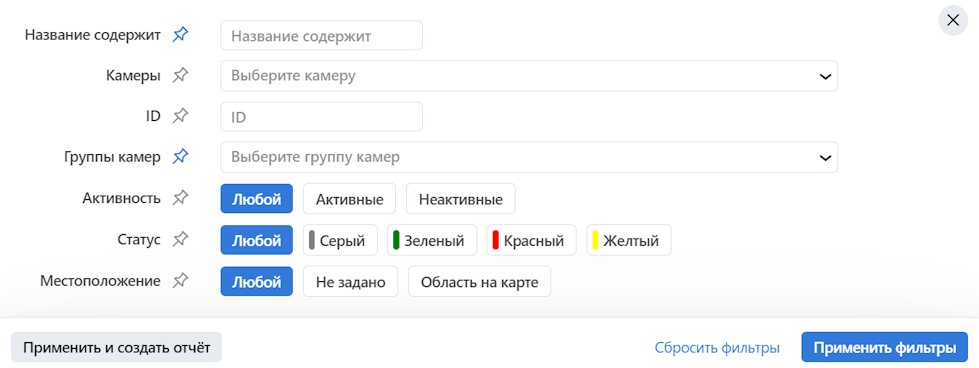Open the 'Выберите камеру' dropdown
The image size is (979, 368).
coord(529,76)
